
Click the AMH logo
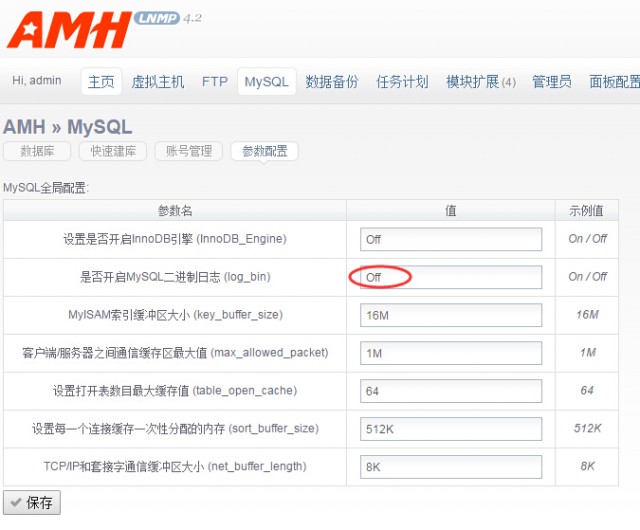[x=69, y=30]
